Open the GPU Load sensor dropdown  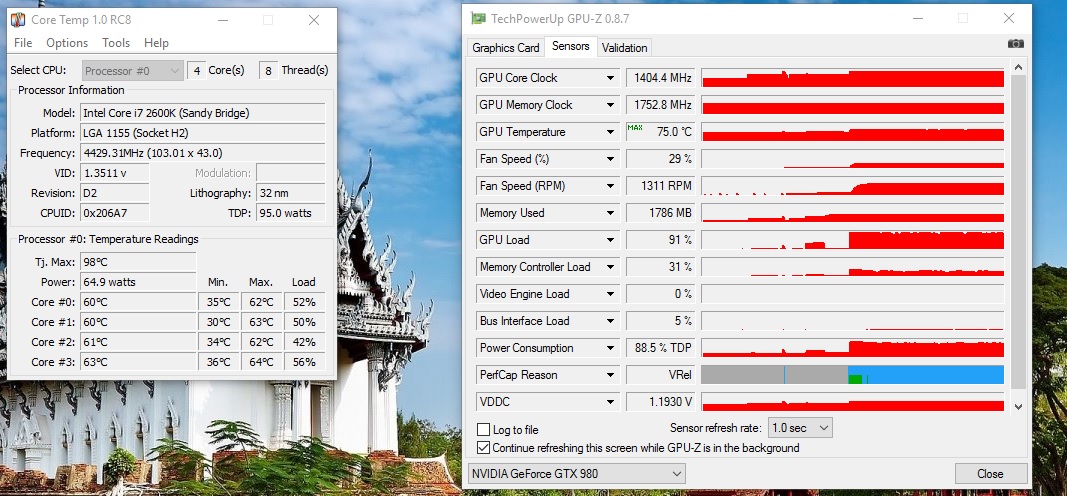click(x=610, y=240)
